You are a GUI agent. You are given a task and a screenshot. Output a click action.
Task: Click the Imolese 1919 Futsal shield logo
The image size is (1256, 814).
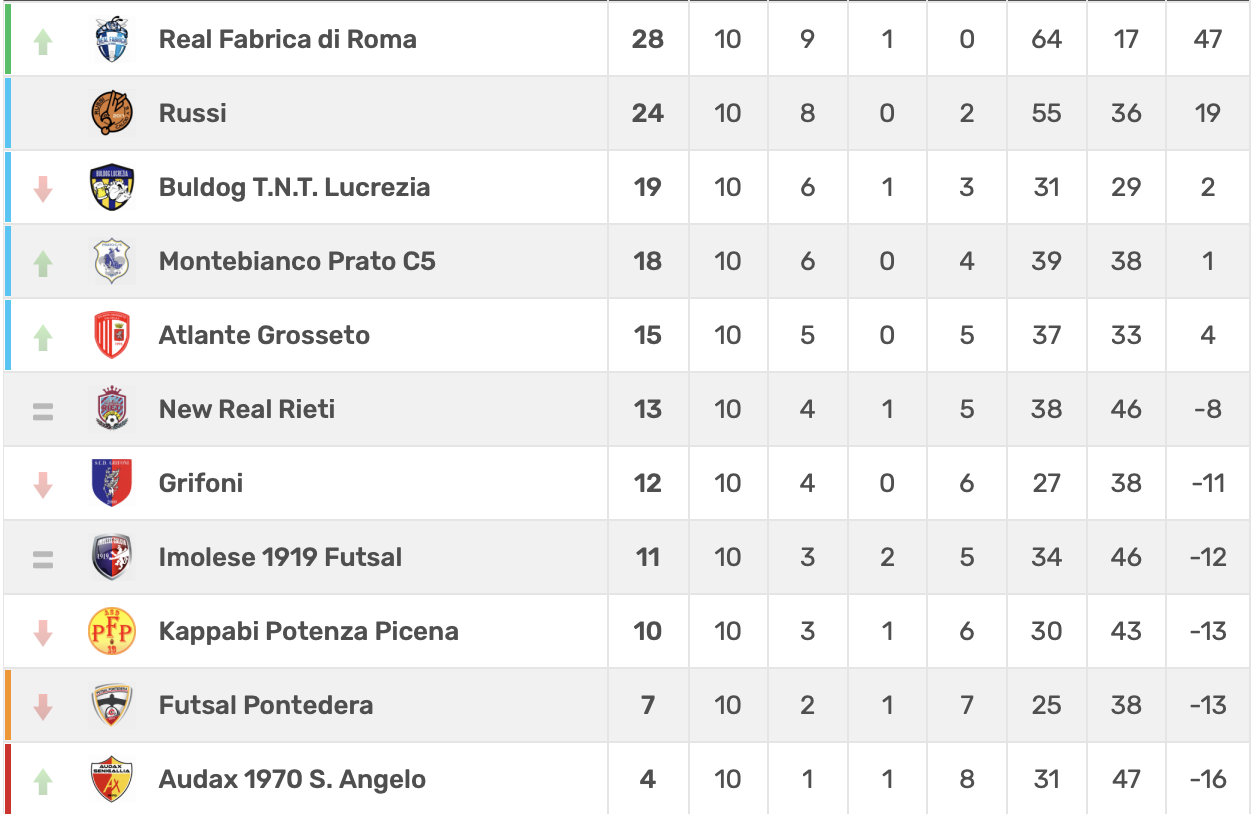point(112,557)
